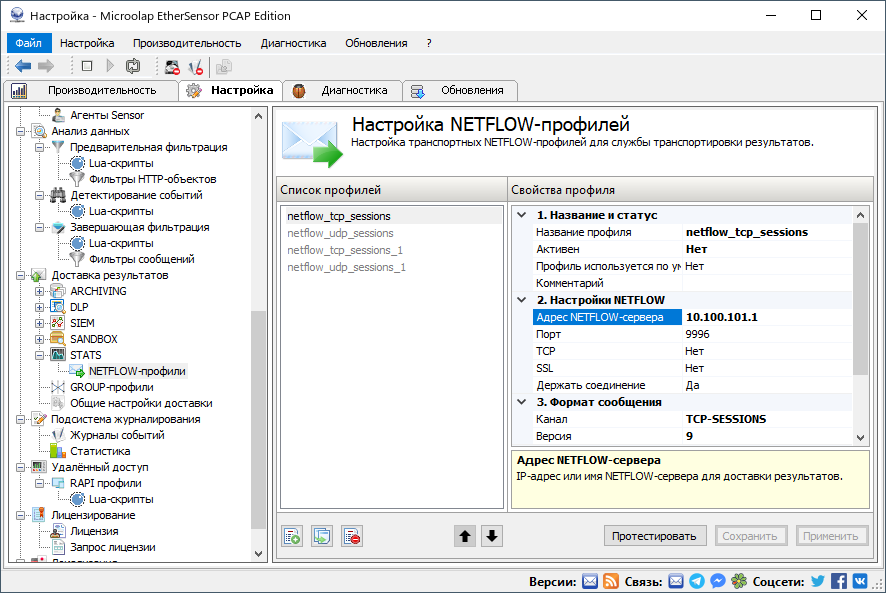Image resolution: width=886 pixels, height=593 pixels.
Task: Click the Протестировать button
Action: [655, 535]
